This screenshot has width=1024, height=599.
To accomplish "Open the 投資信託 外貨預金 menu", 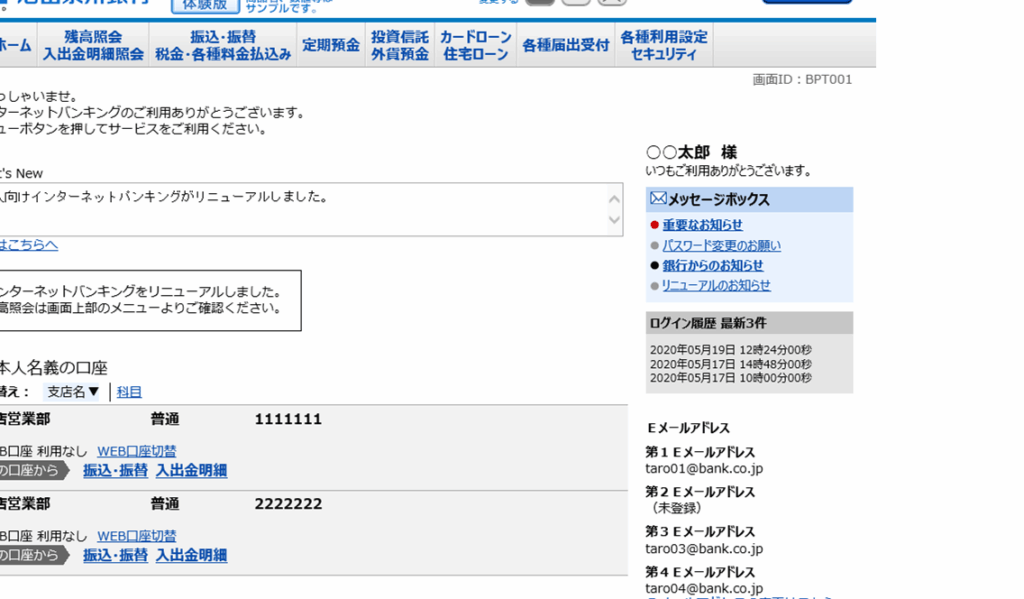I will tap(399, 45).
